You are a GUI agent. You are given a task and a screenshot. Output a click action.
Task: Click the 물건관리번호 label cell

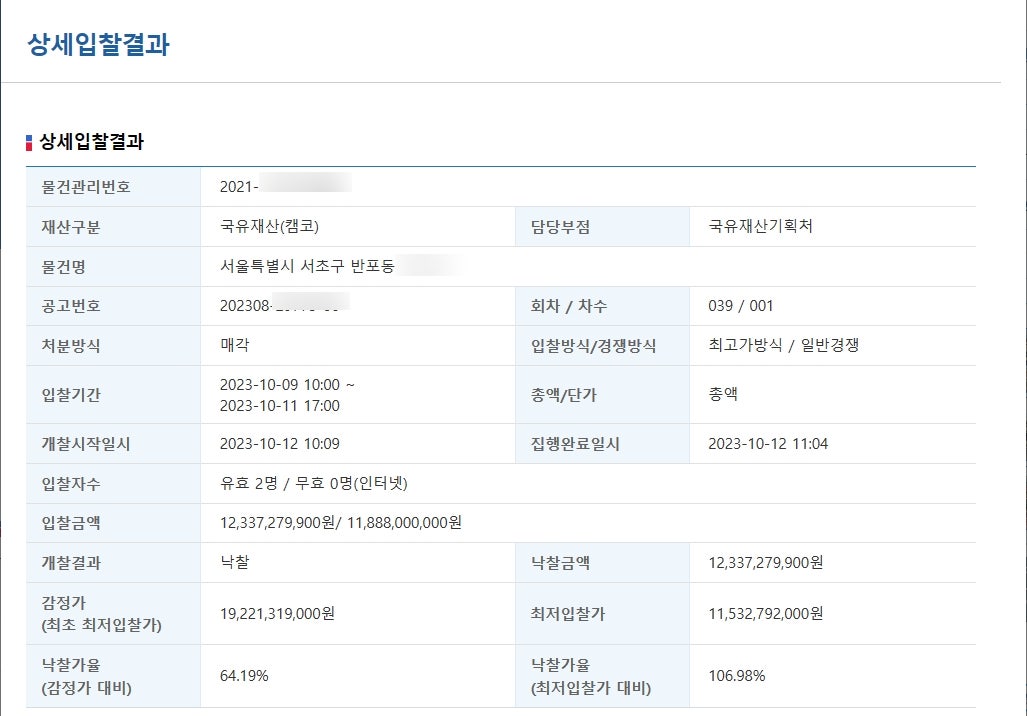click(86, 187)
